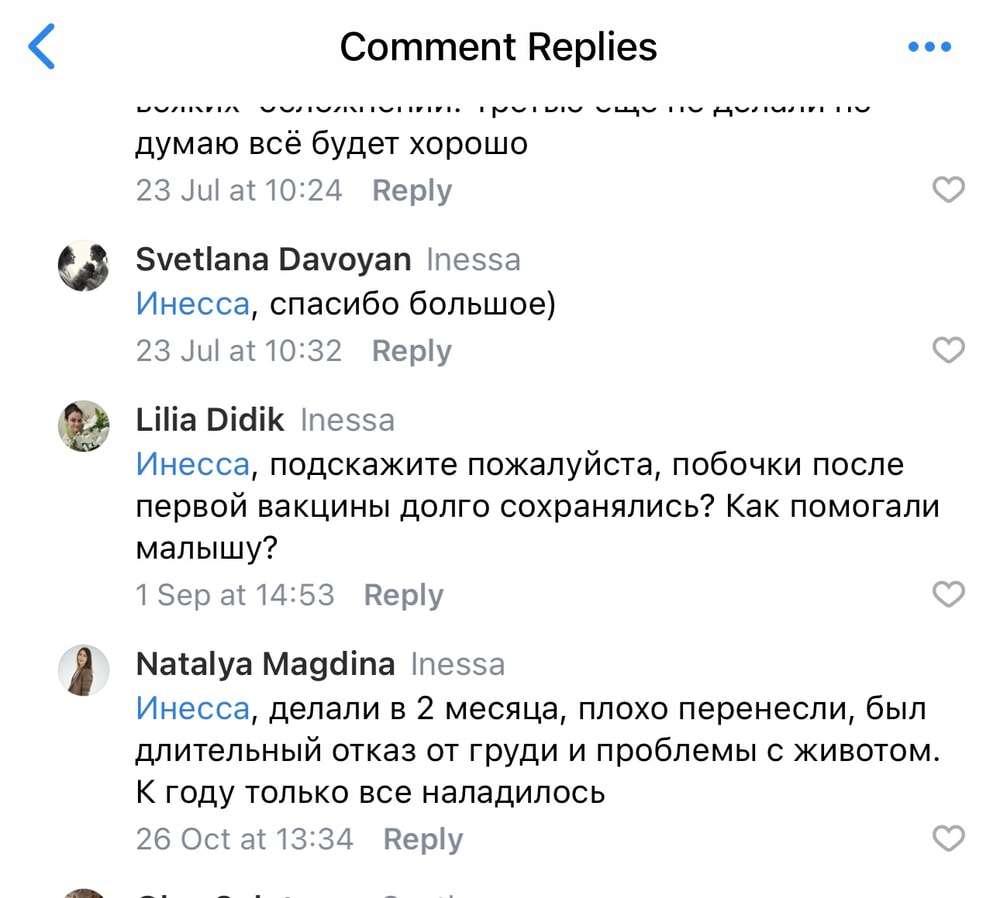1000x898 pixels.
Task: Open Svetlana Davoyan's profile picture
Action: coord(84,267)
